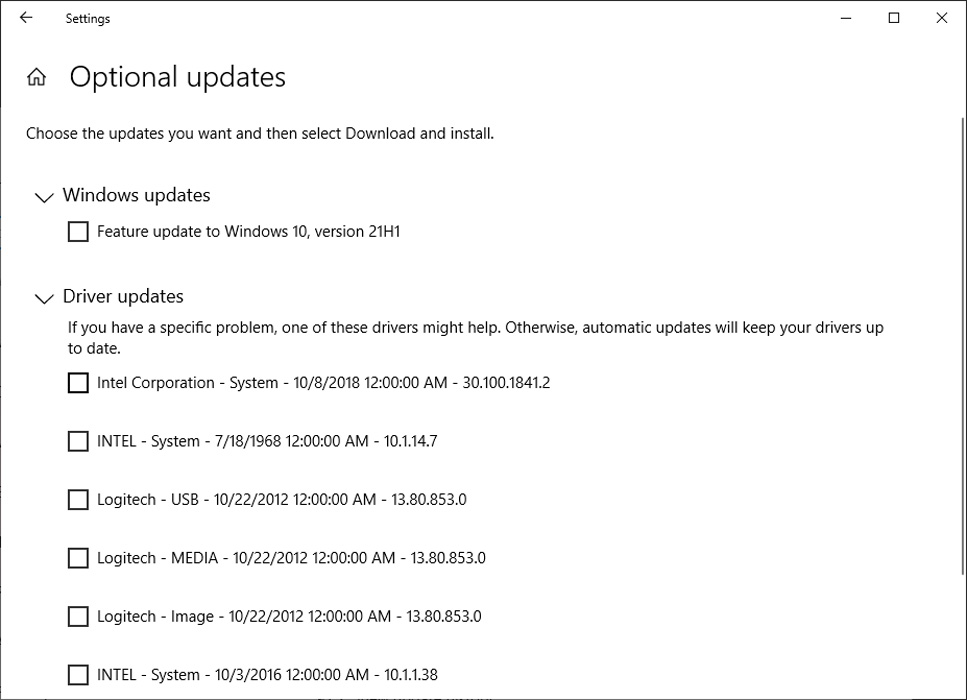This screenshot has height=700, width=967.
Task: Click the Optional updates page title
Action: point(178,77)
